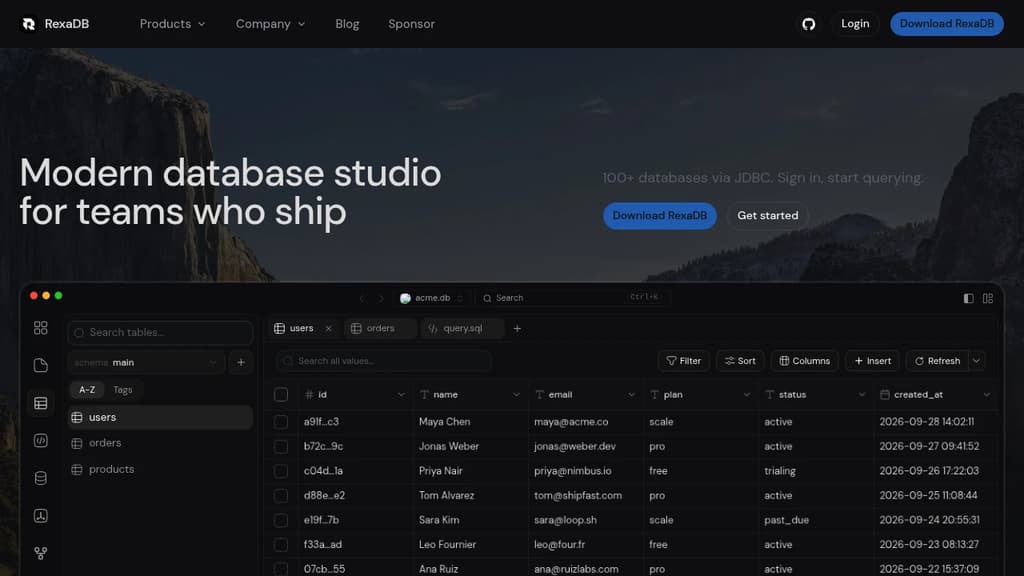
Task: Open the id column dropdown chevron
Action: [401, 395]
